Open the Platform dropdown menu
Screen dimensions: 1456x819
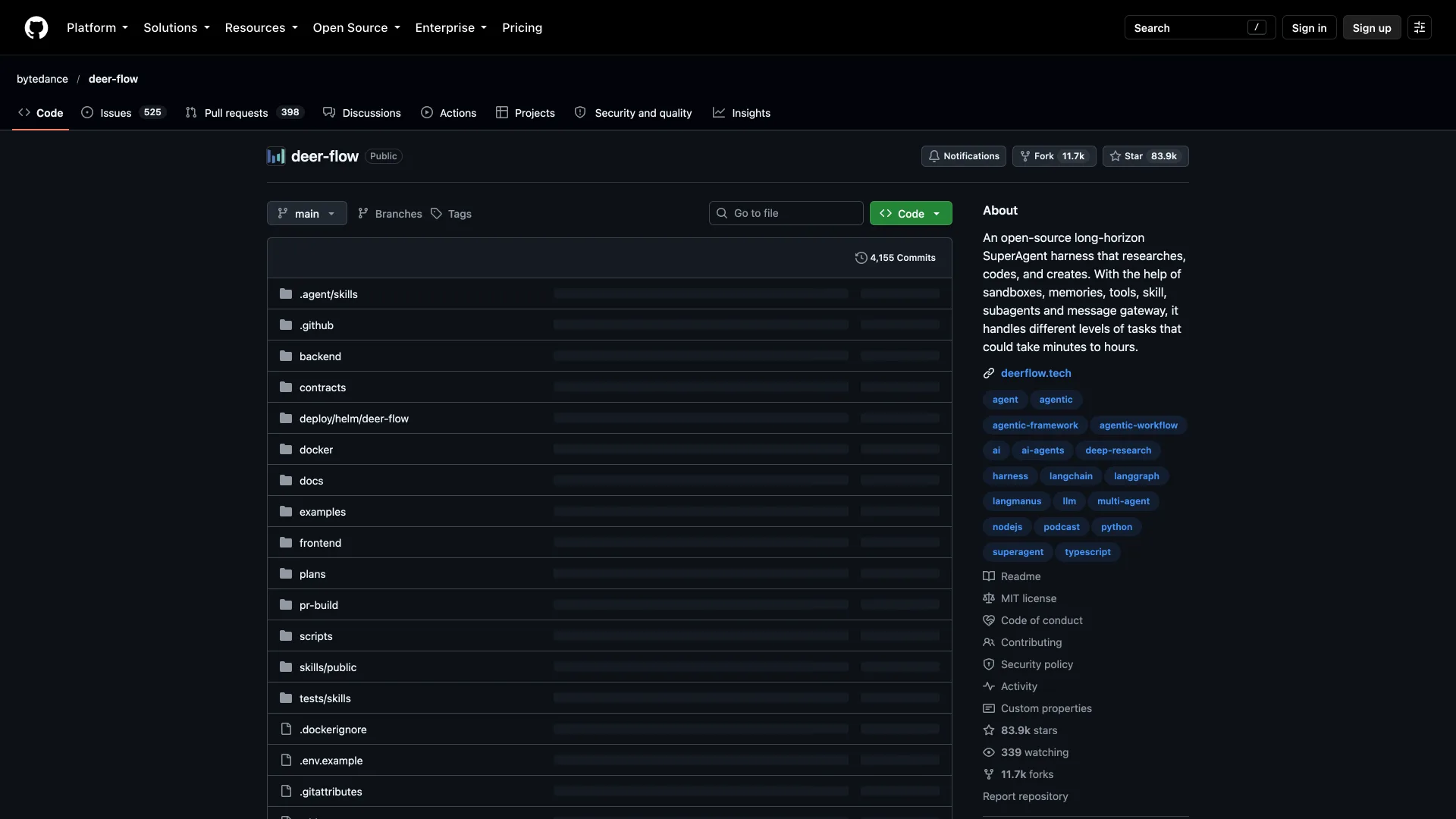(97, 27)
